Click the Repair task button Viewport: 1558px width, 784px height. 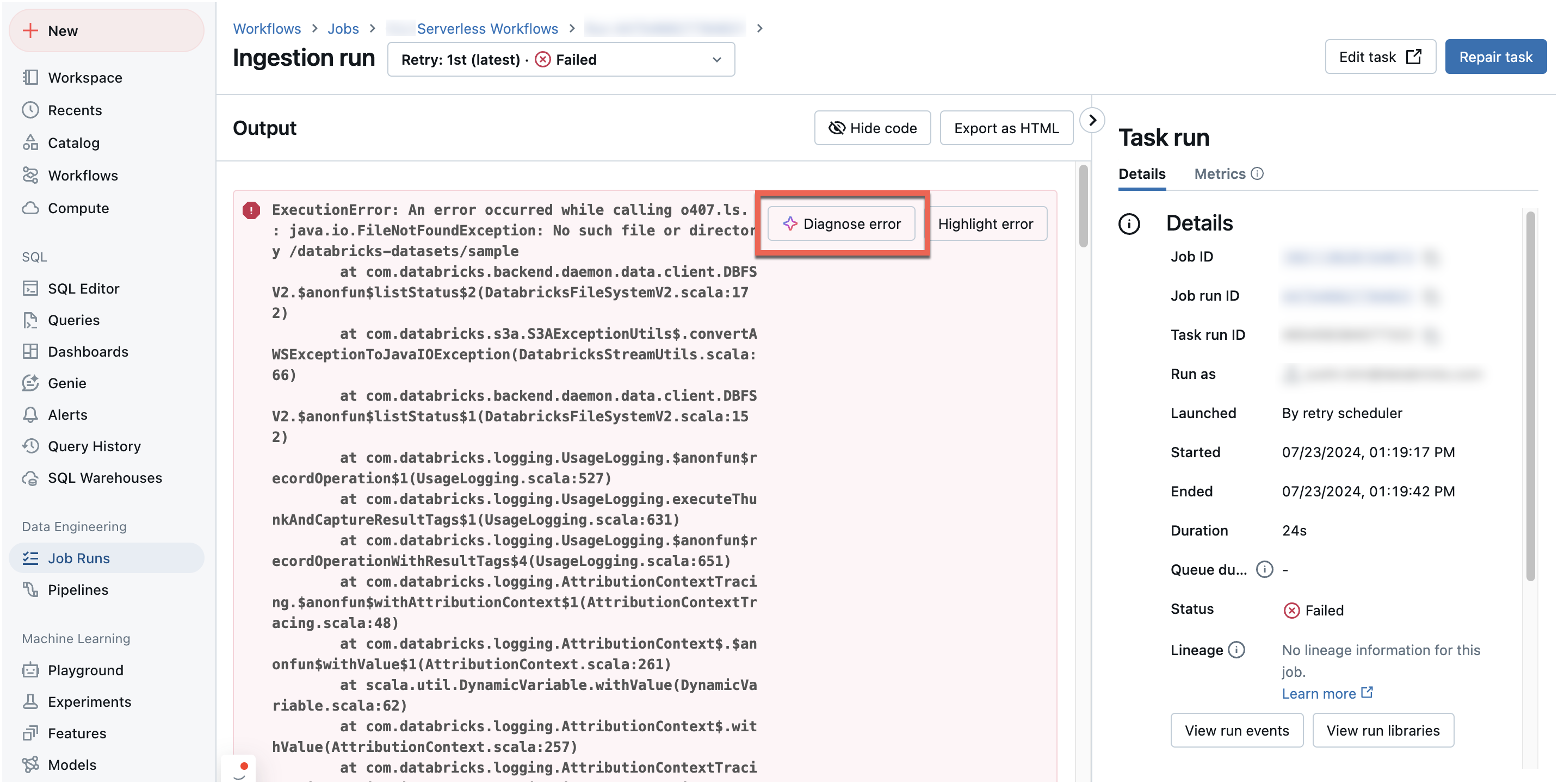click(x=1497, y=57)
